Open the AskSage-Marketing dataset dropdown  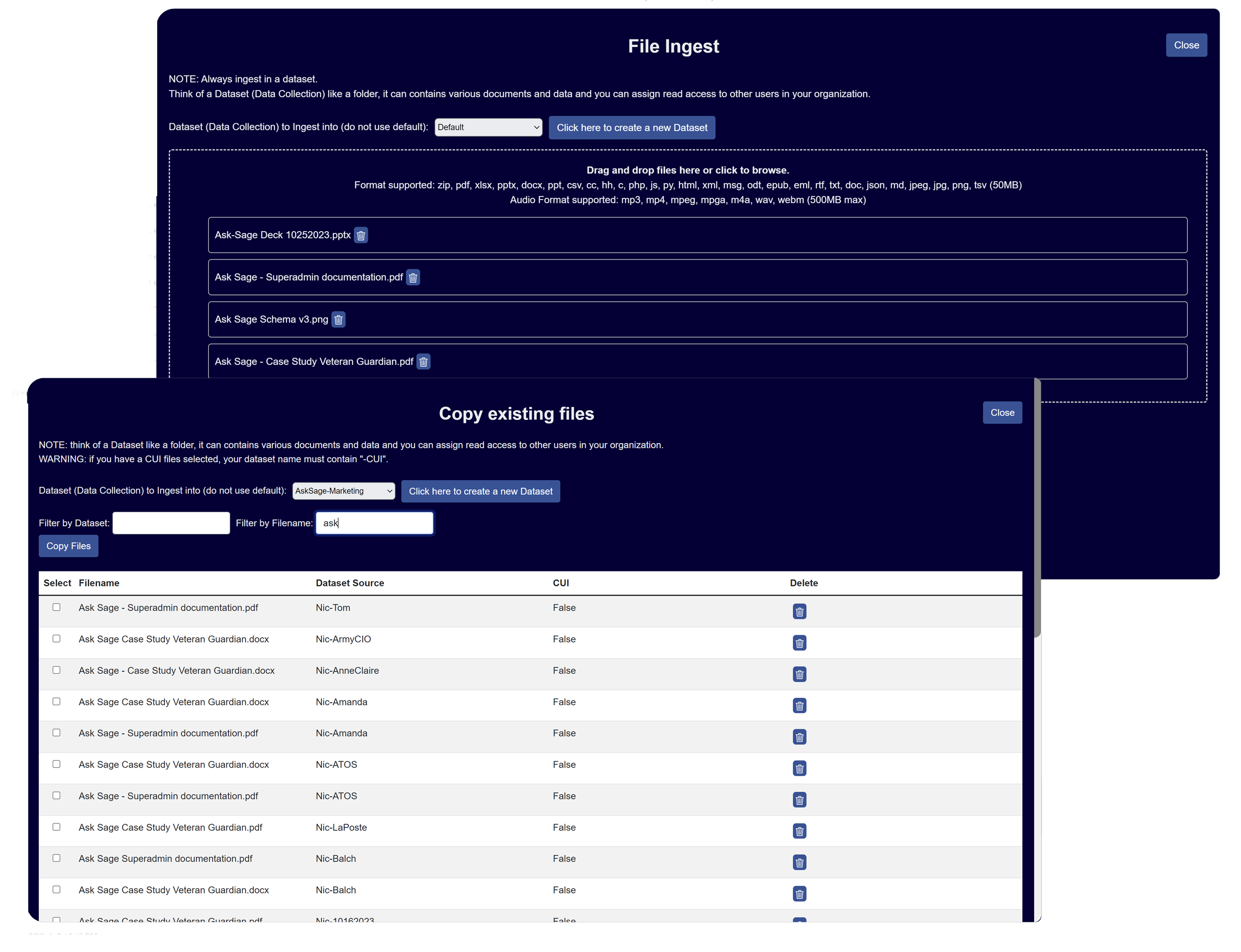[344, 491]
